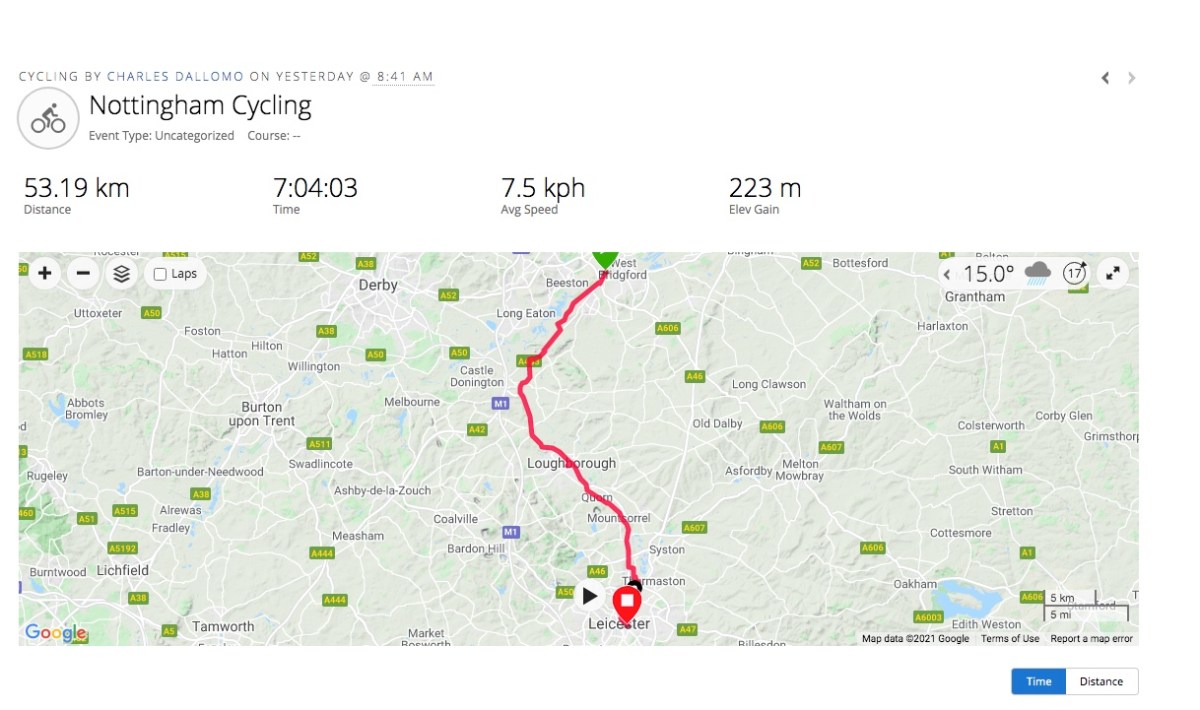Select the map layers icon

coord(121,273)
